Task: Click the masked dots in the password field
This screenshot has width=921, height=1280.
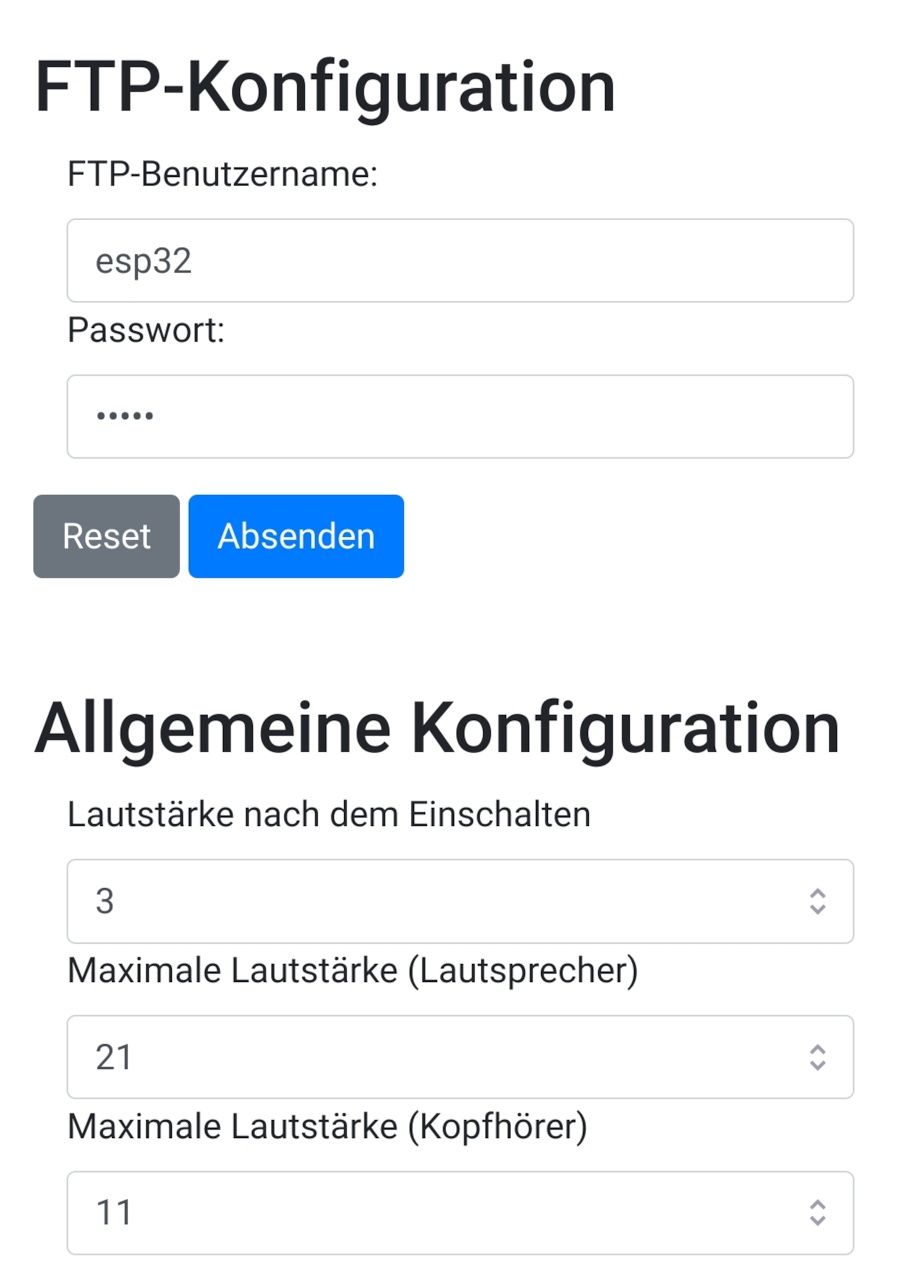Action: tap(124, 416)
